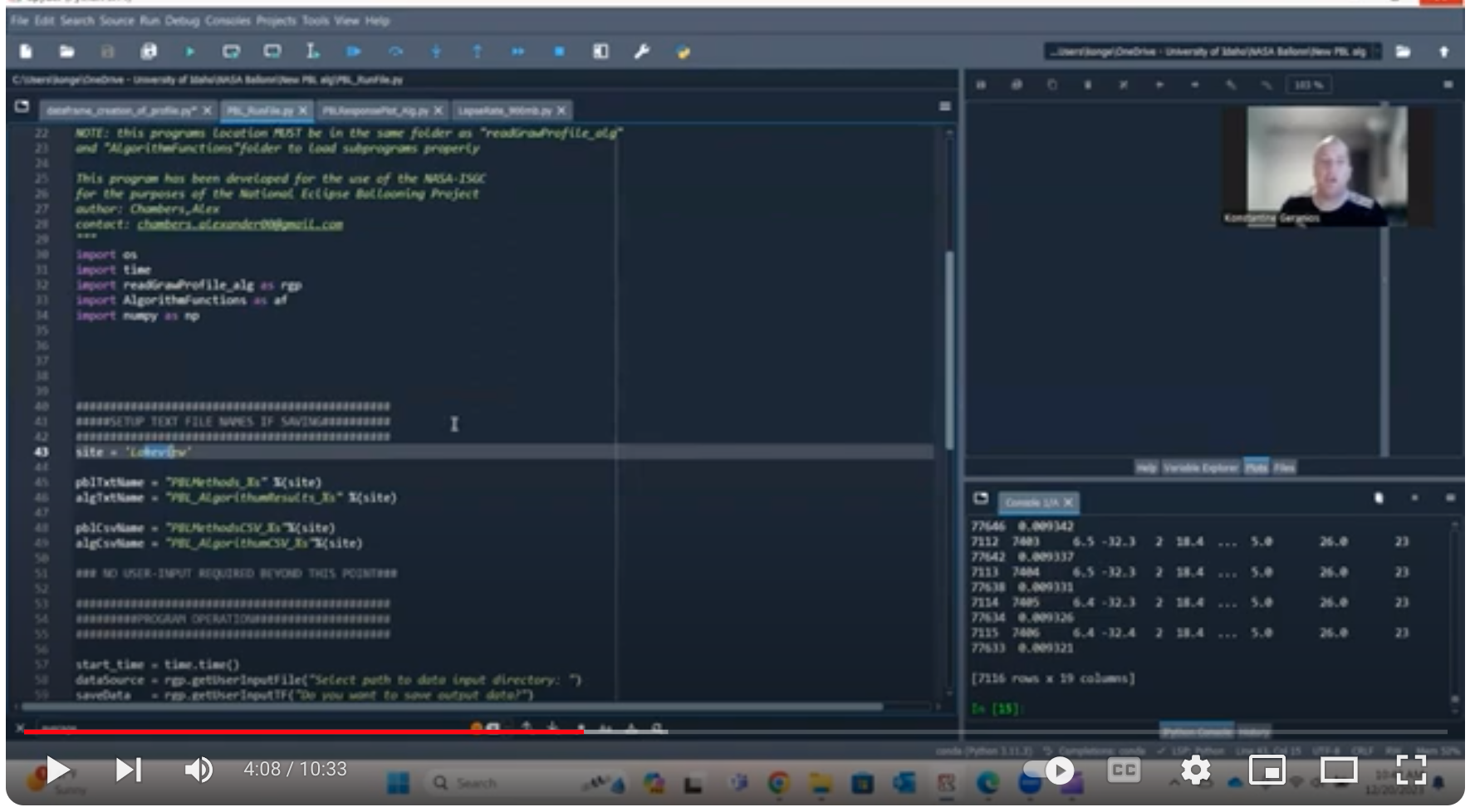Screen dimensions: 1470x812
Task: Mute the video volume
Action: click(x=198, y=770)
